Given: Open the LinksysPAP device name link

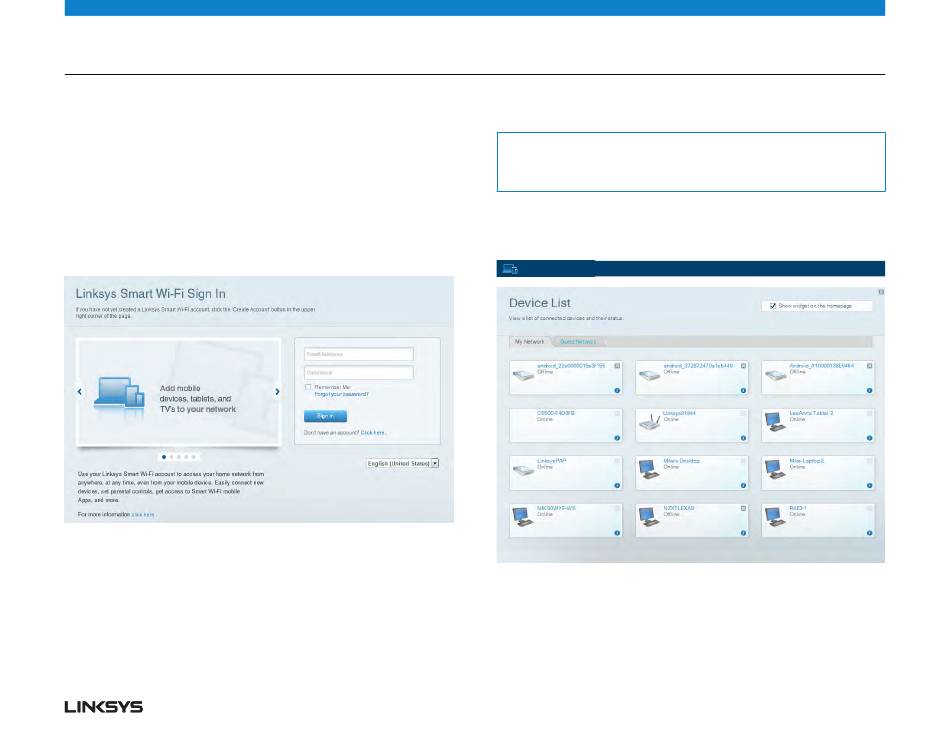Looking at the screenshot, I should click(551, 461).
